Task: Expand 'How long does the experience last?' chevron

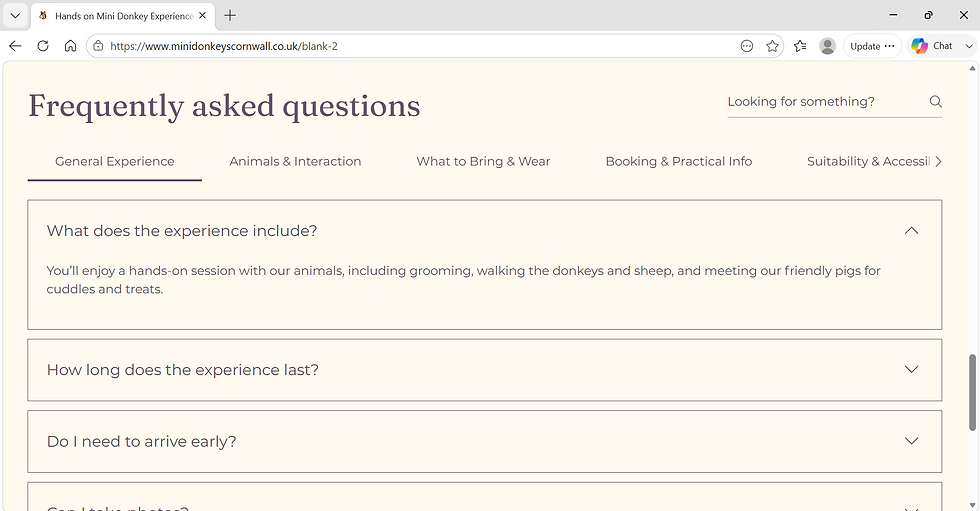Action: click(x=911, y=369)
